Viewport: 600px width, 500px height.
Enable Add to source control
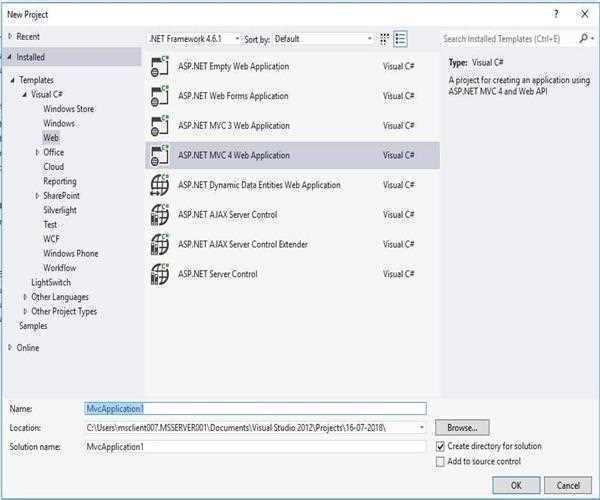click(x=441, y=461)
